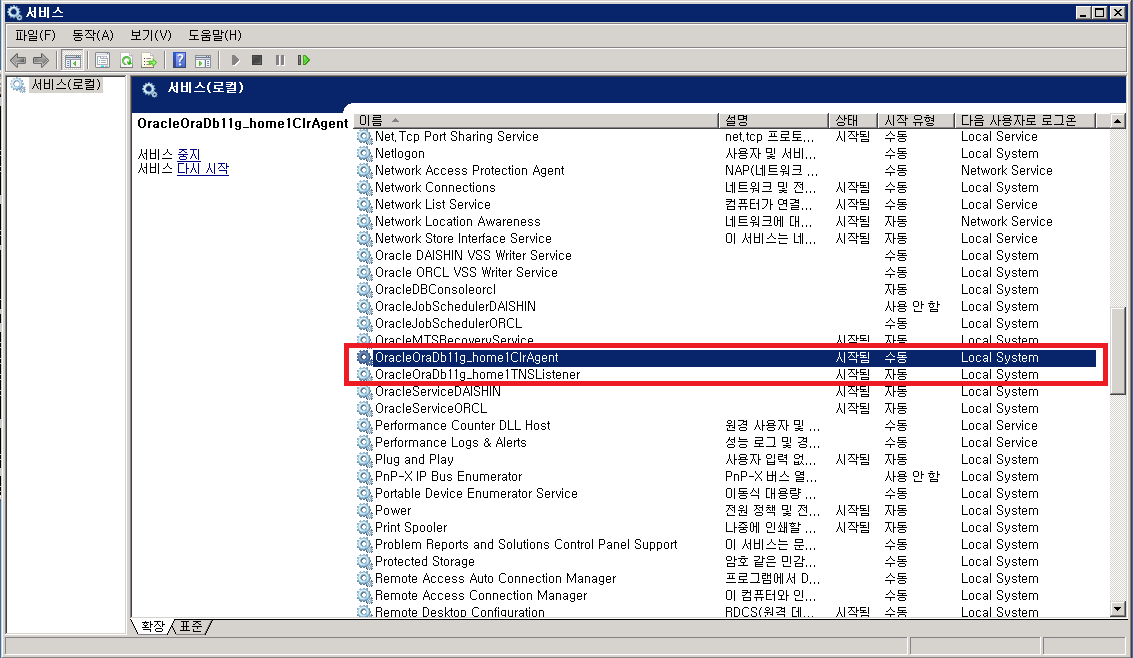Restart the service with restart icon
Viewport: 1133px width, 658px height.
click(303, 60)
